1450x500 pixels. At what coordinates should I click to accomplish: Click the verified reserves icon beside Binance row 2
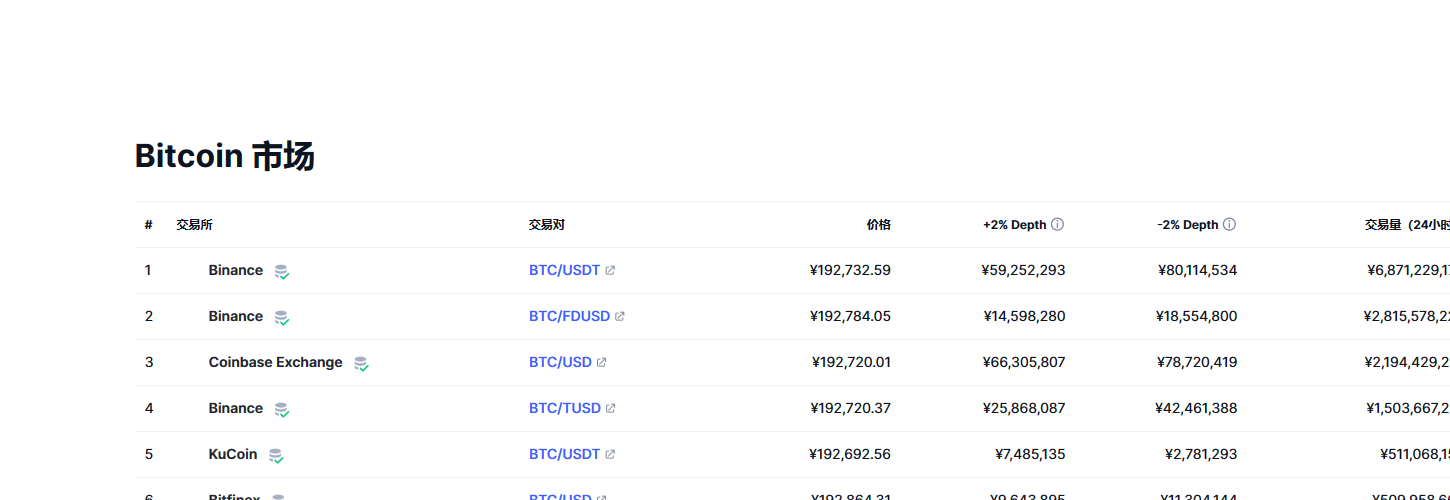click(x=282, y=317)
